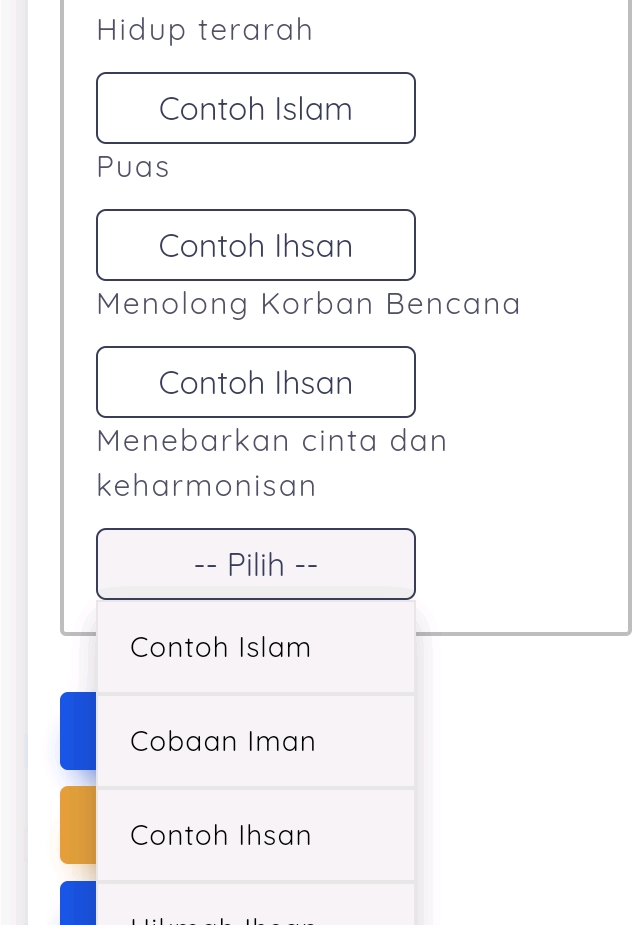
Task: Select the 'Hidup terarah' label
Action: (x=203, y=29)
